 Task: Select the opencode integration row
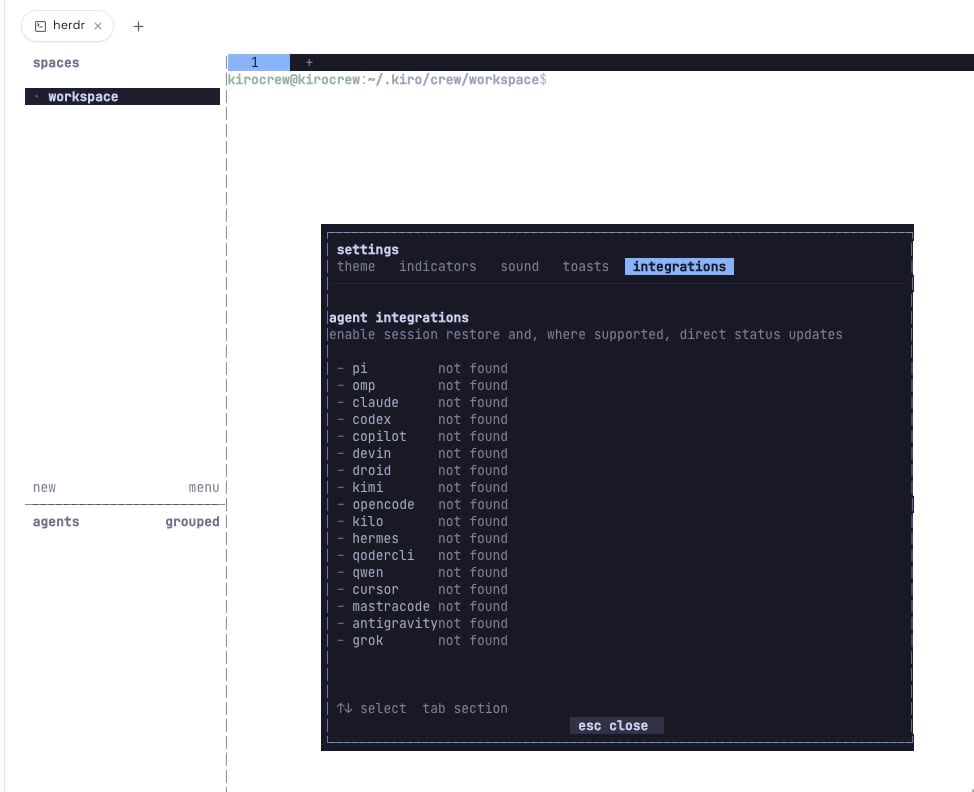[422, 504]
